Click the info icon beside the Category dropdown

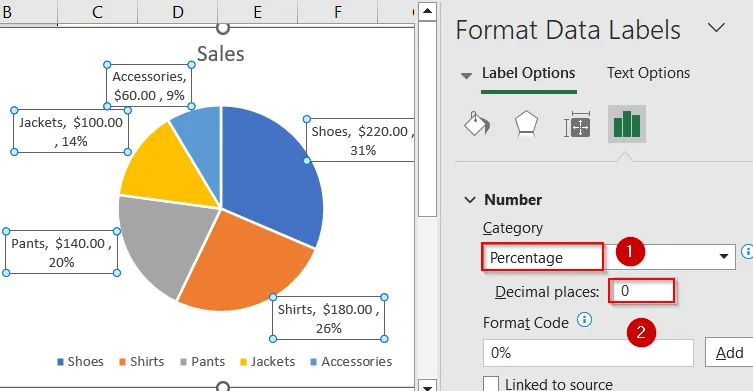pos(747,251)
